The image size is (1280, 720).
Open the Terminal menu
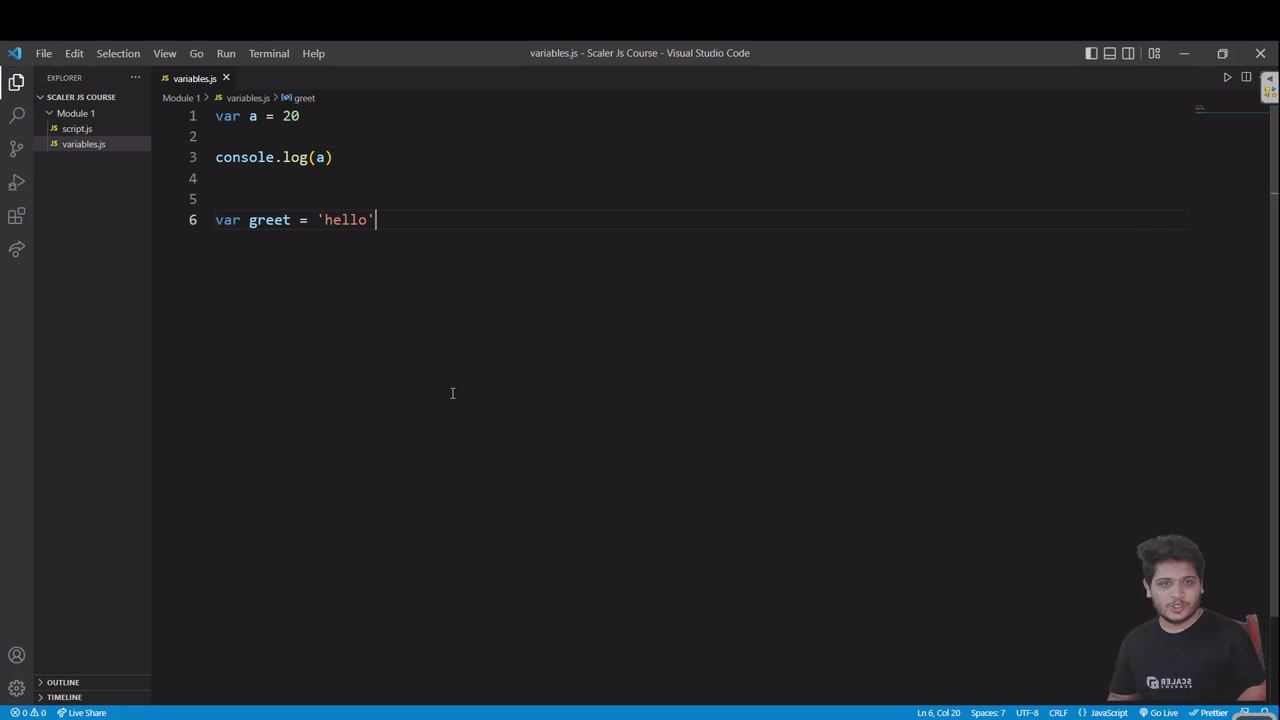[269, 53]
